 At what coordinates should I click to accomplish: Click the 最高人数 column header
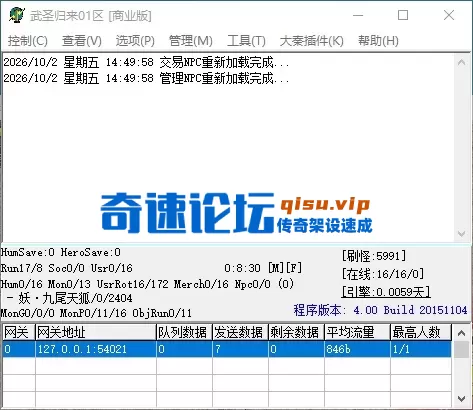[421, 333]
